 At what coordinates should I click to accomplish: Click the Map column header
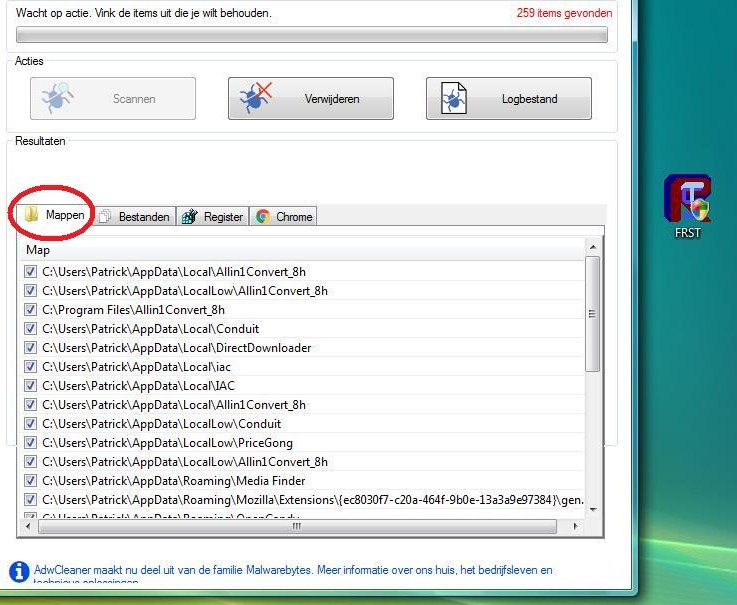301,250
